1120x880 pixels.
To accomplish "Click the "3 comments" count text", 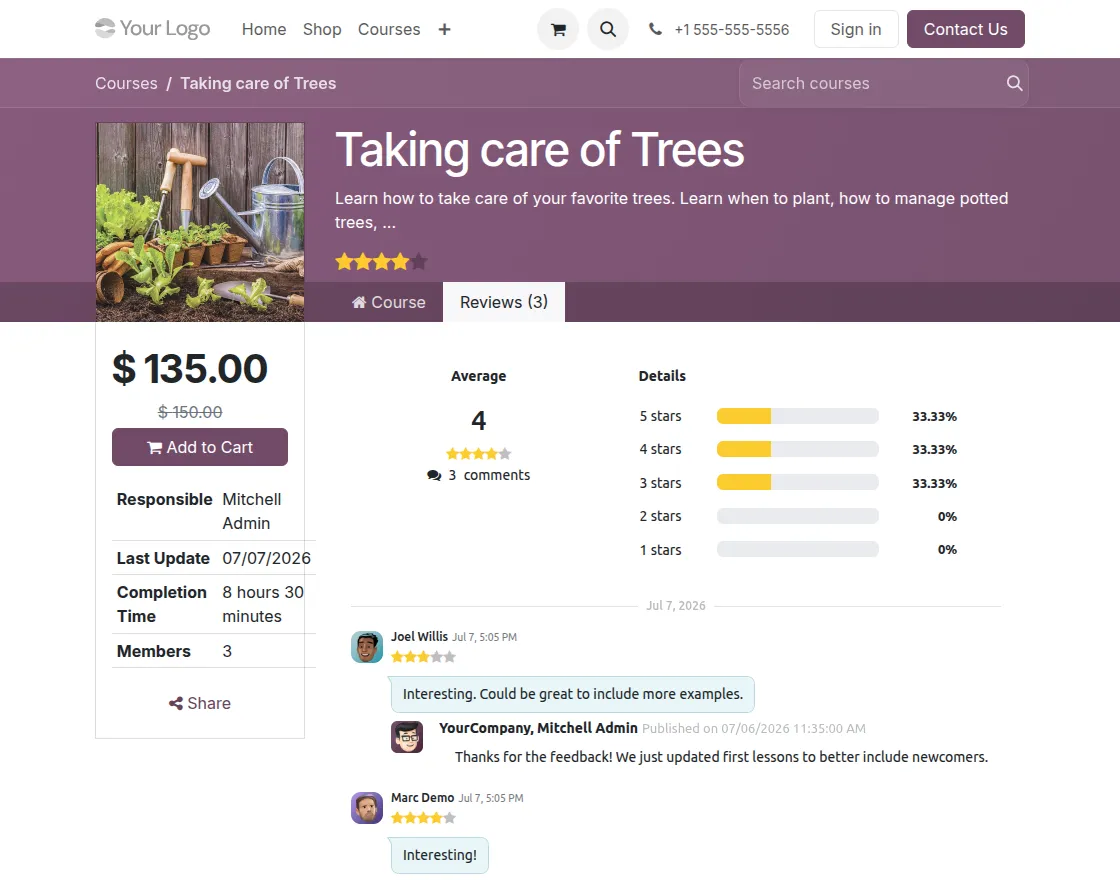I will point(489,476).
